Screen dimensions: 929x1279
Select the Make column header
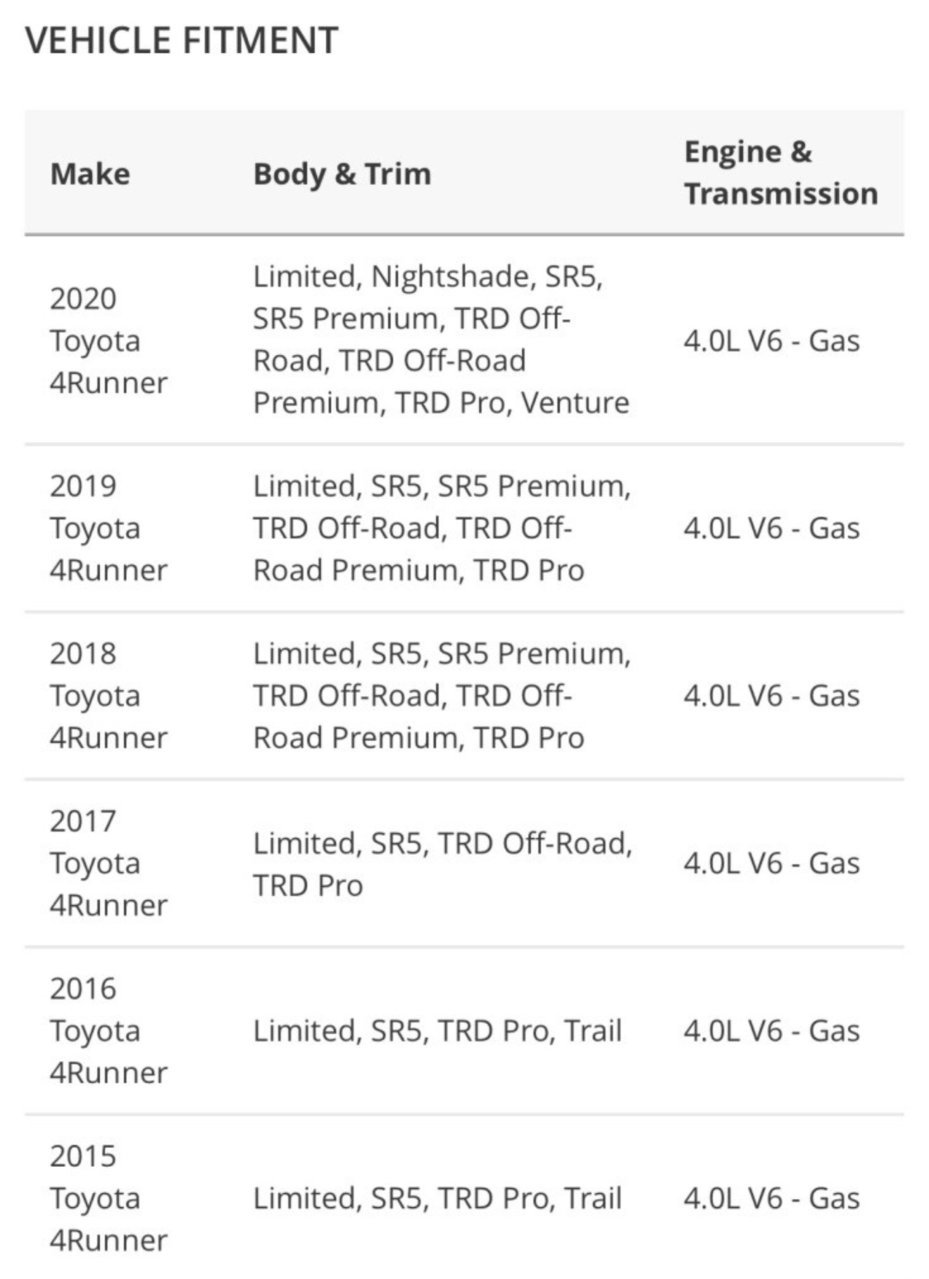tap(90, 173)
